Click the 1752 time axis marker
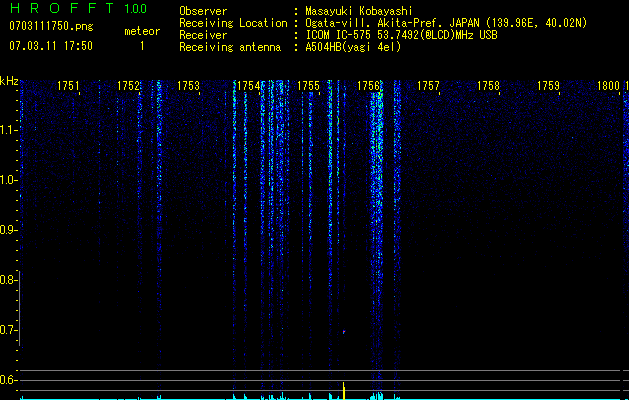The image size is (629, 400). click(x=128, y=86)
